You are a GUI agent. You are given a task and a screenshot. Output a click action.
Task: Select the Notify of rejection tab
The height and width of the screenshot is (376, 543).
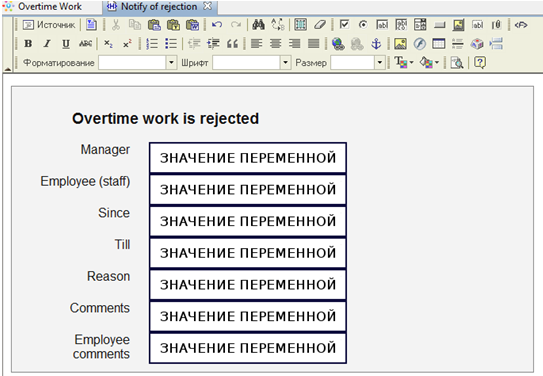tap(159, 7)
